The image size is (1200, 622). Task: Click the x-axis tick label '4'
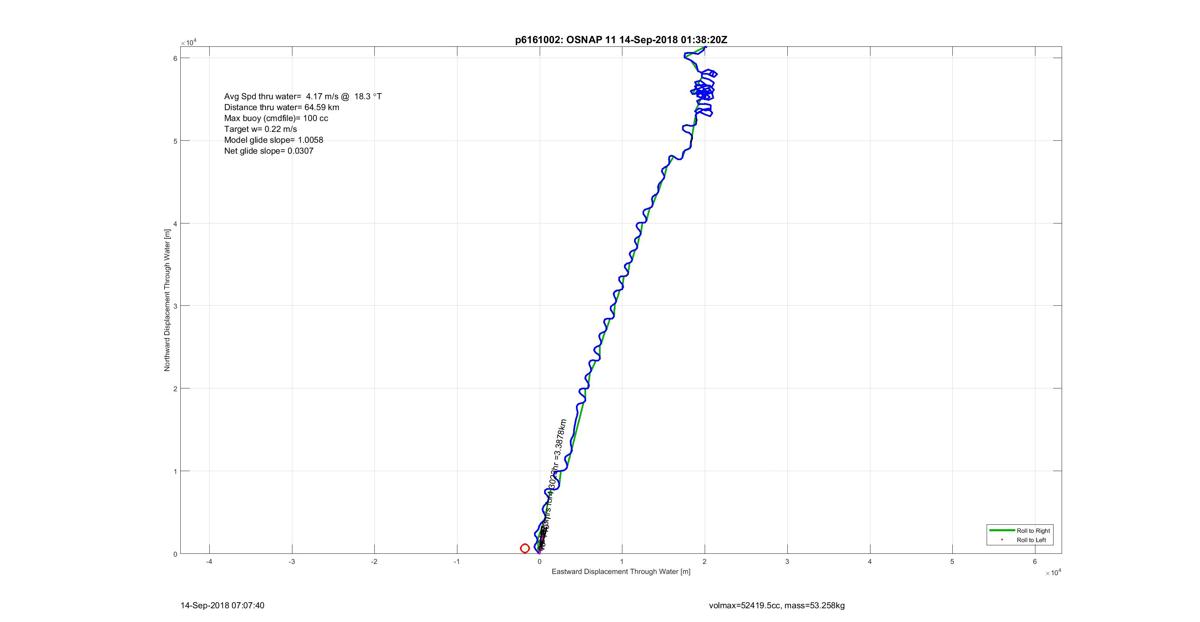(x=870, y=562)
